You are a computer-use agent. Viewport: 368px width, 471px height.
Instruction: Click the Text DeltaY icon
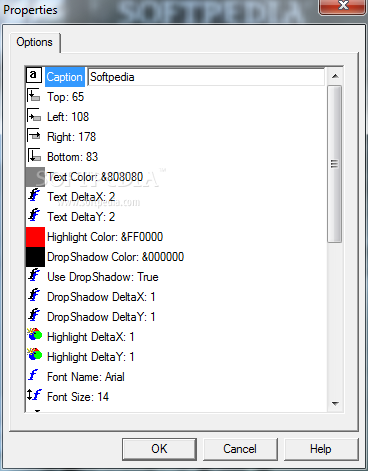click(x=34, y=215)
